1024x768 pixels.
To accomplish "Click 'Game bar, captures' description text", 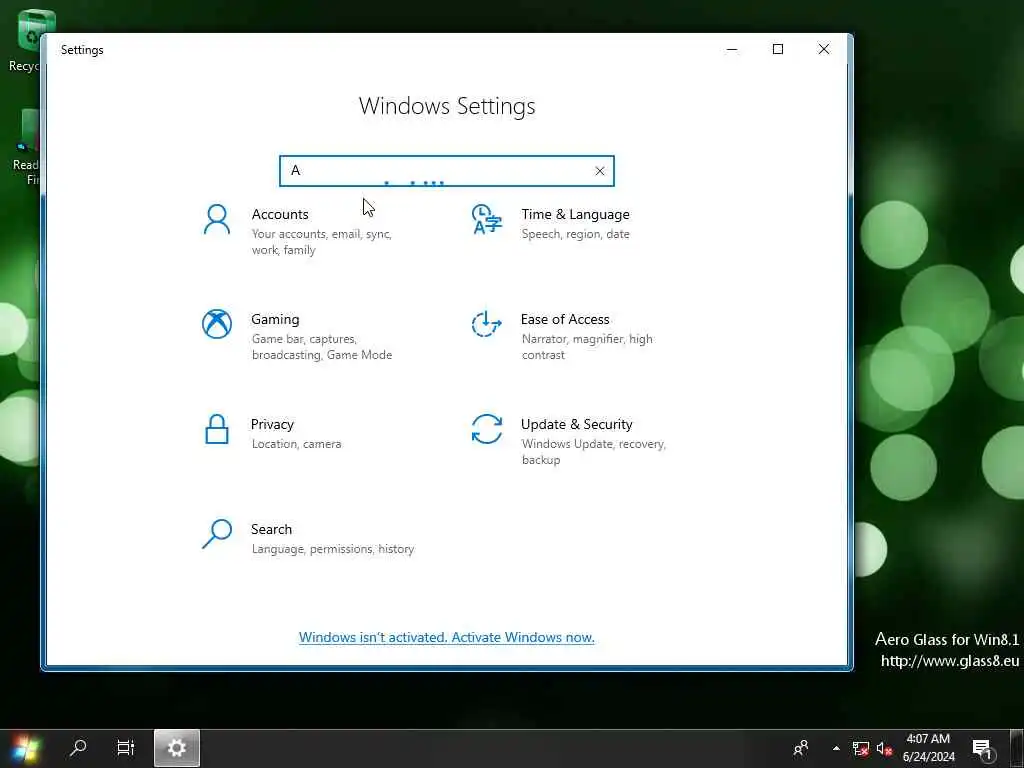I will [x=322, y=347].
